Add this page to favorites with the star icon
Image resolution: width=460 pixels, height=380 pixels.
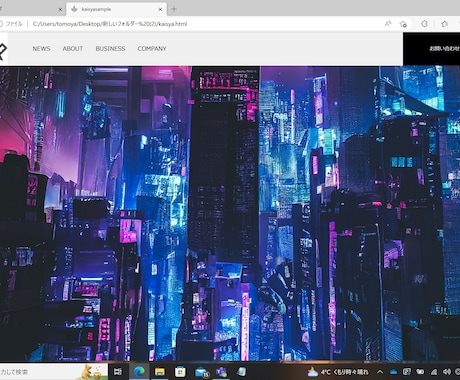pos(403,24)
